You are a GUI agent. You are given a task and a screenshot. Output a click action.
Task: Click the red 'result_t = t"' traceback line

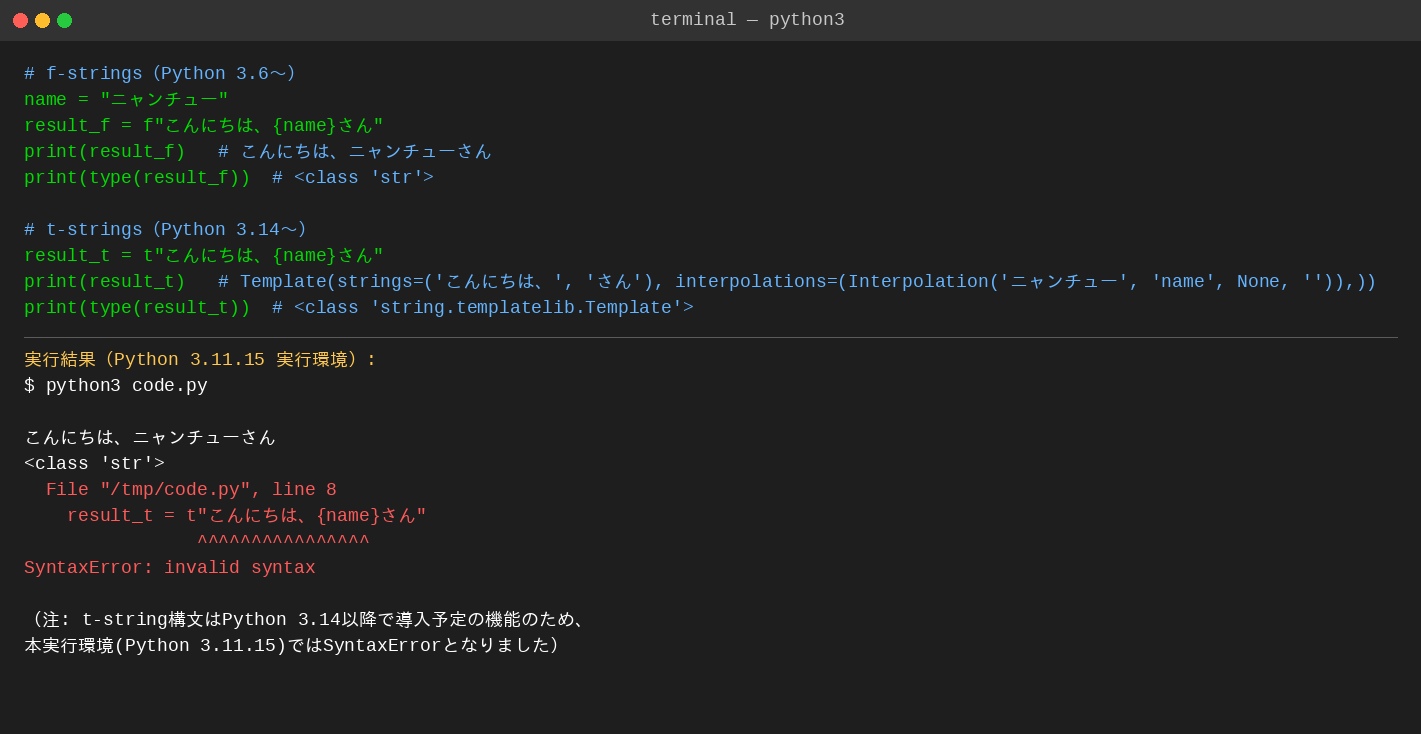pyautogui.click(x=247, y=516)
